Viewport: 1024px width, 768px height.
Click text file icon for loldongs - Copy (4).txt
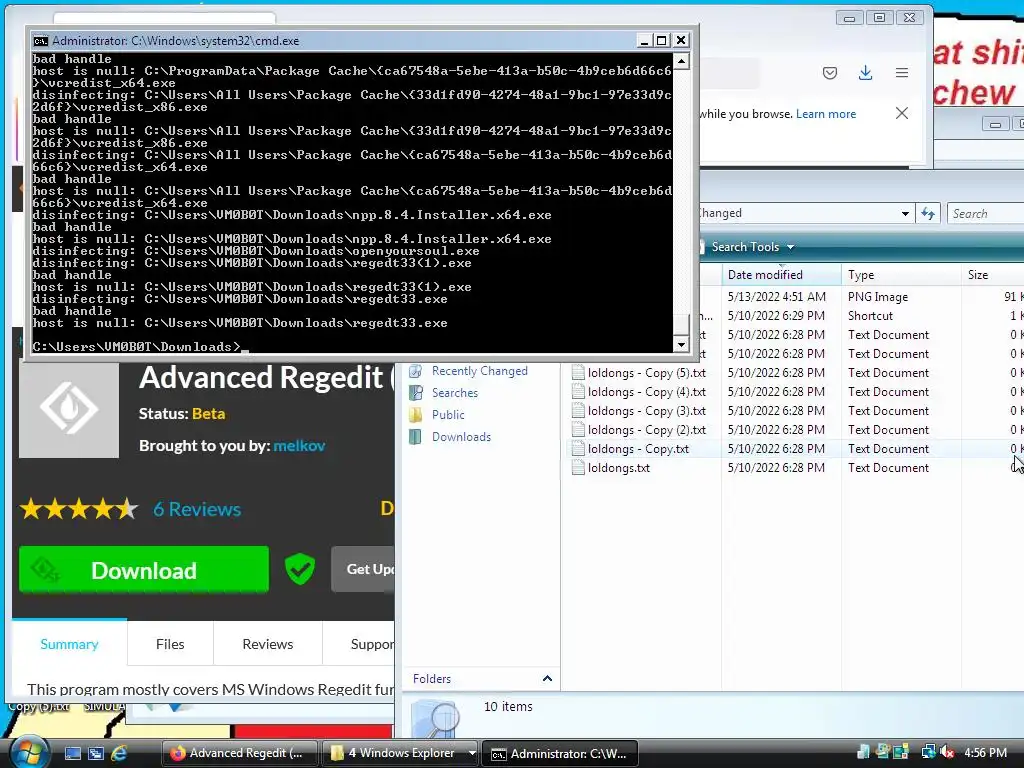click(x=578, y=392)
